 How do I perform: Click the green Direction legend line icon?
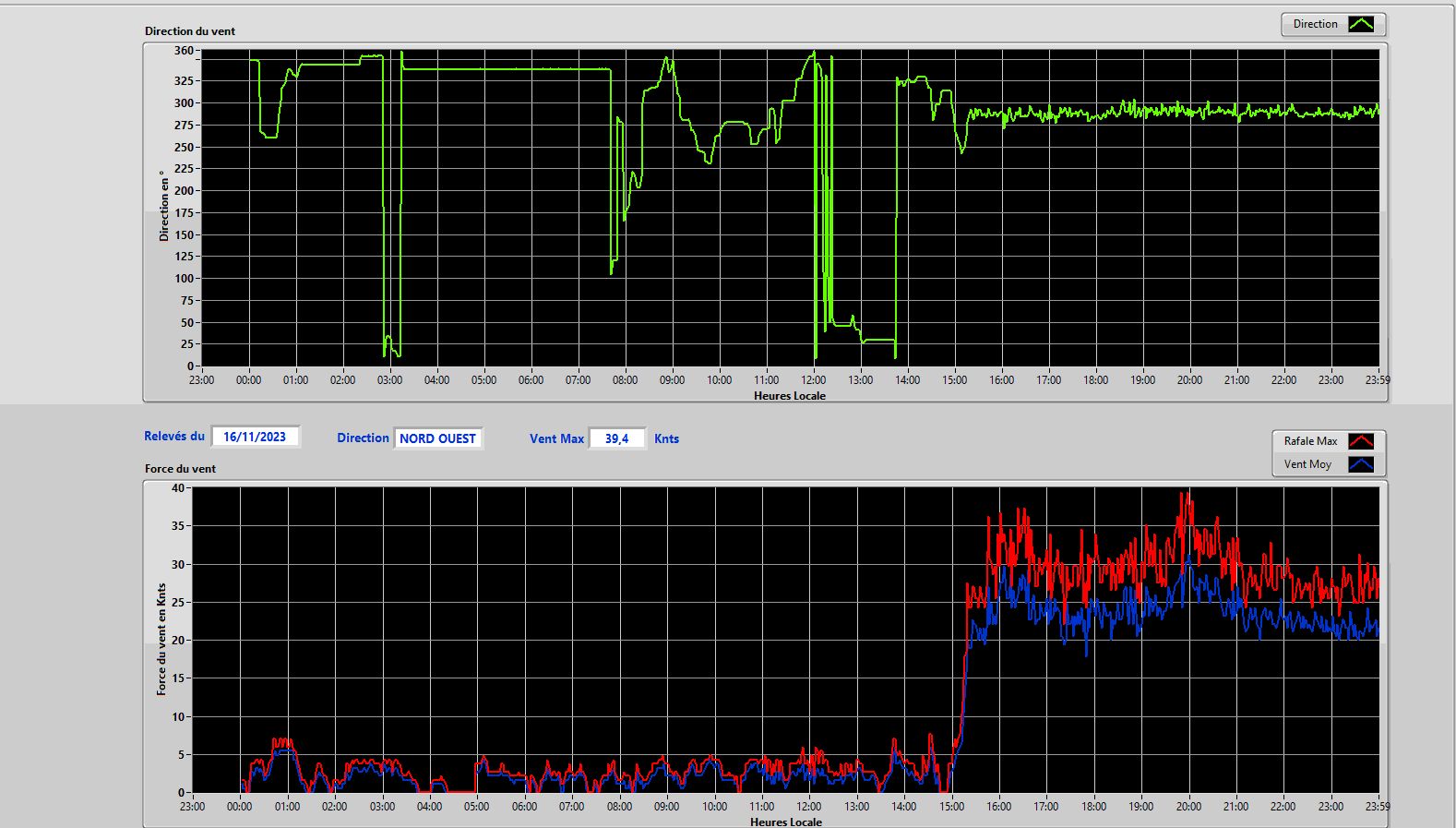[1361, 24]
